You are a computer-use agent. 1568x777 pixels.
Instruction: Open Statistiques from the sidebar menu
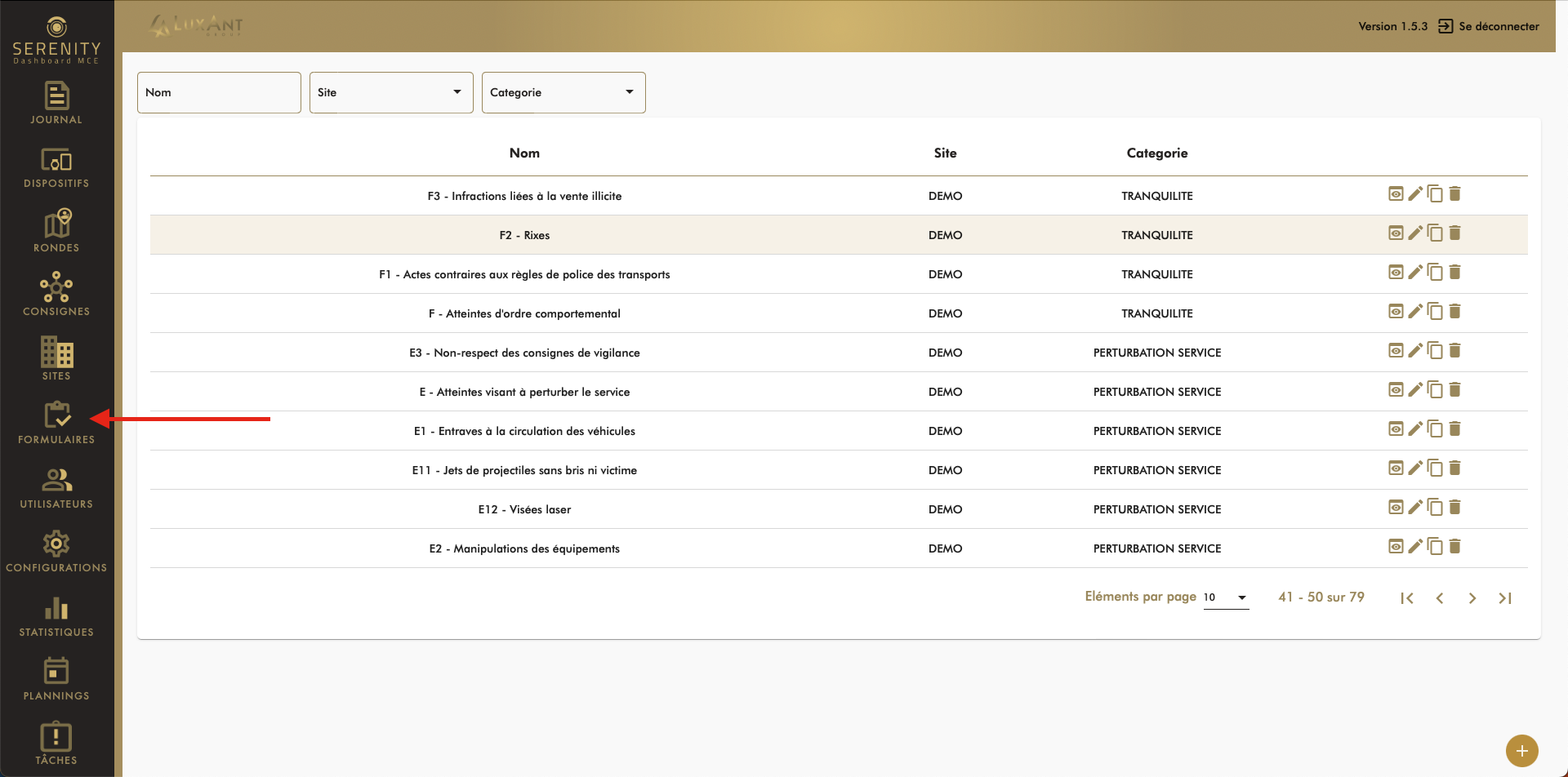tap(56, 615)
